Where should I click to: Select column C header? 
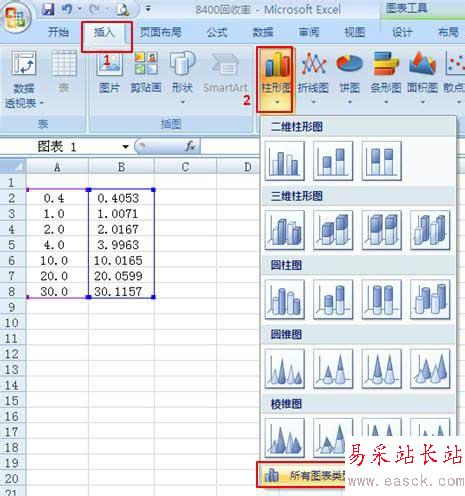tap(186, 166)
